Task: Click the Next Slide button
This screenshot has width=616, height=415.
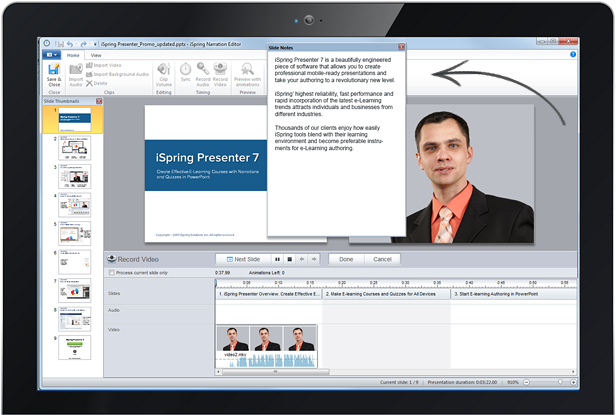Action: coord(243,259)
